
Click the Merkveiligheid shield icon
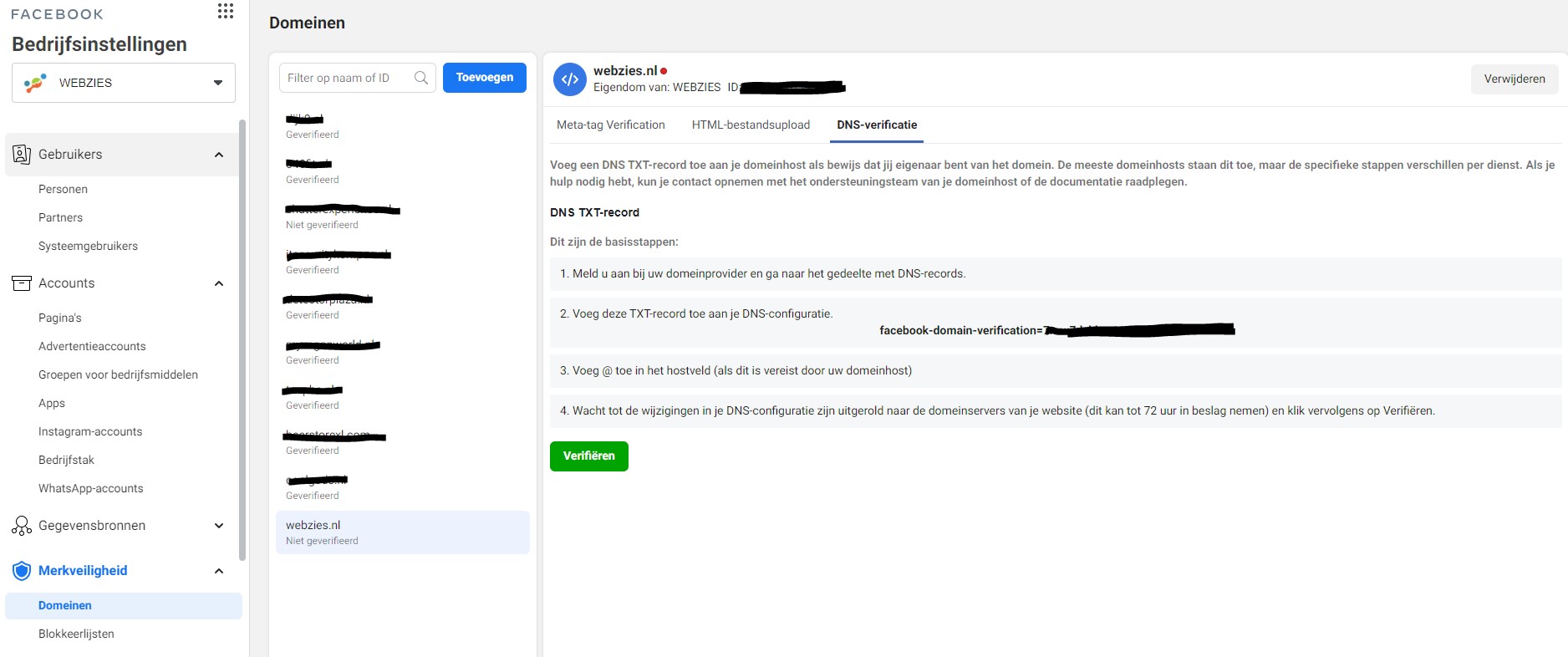point(22,571)
